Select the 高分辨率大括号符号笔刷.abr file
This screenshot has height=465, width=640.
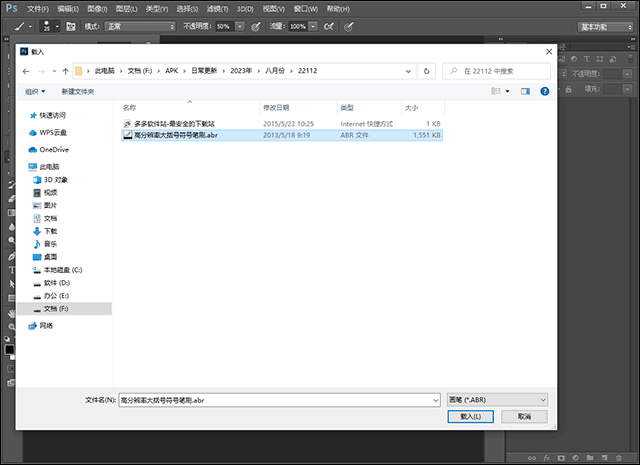[282, 135]
